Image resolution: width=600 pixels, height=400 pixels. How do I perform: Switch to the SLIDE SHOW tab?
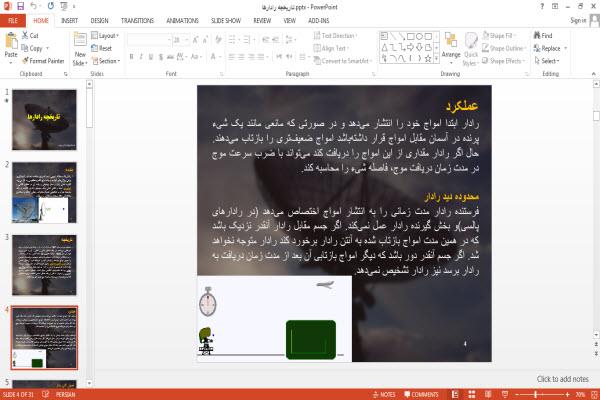coord(226,21)
